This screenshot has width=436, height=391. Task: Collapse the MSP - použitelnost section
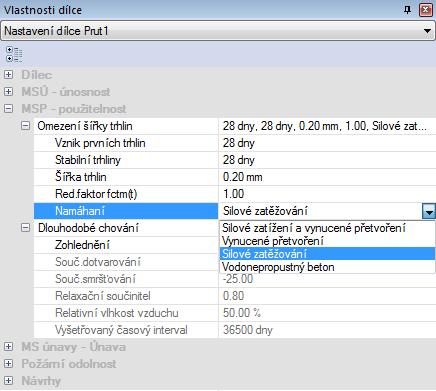[8, 108]
